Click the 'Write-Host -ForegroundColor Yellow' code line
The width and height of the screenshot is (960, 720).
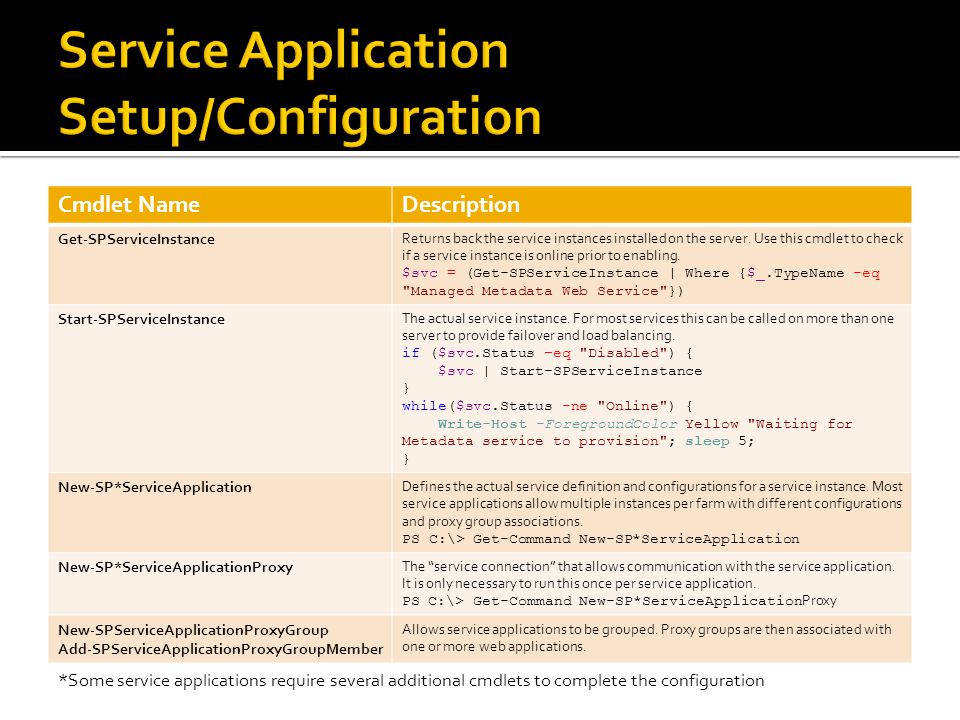click(x=645, y=424)
